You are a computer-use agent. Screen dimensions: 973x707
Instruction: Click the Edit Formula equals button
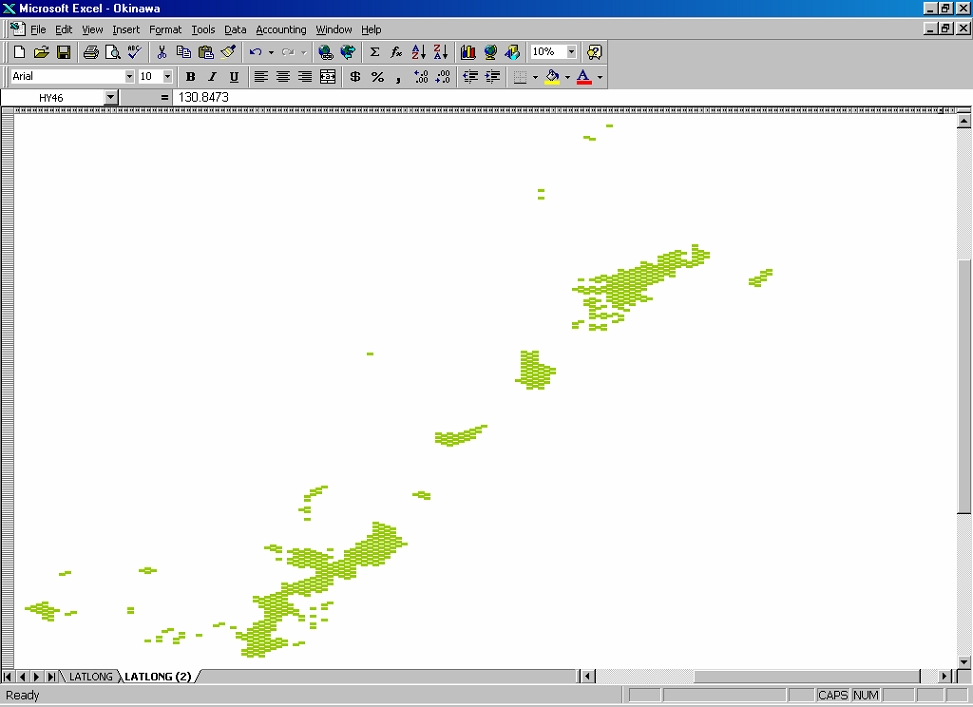164,97
